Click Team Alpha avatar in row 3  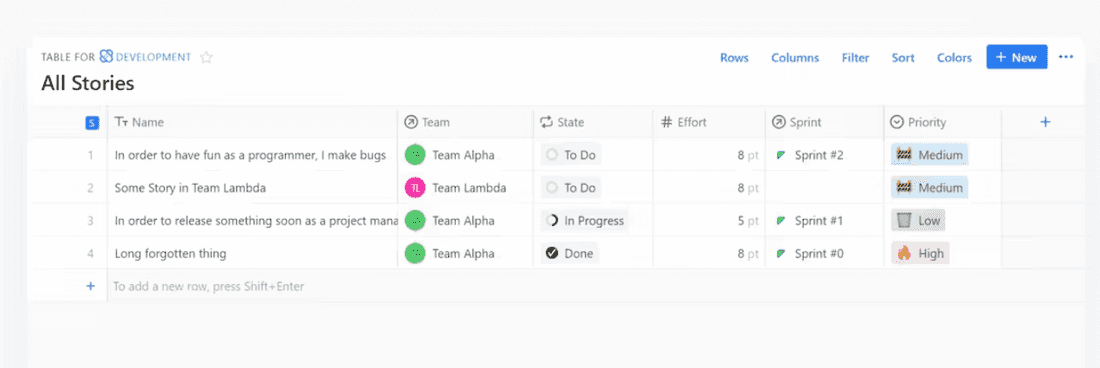click(x=415, y=221)
